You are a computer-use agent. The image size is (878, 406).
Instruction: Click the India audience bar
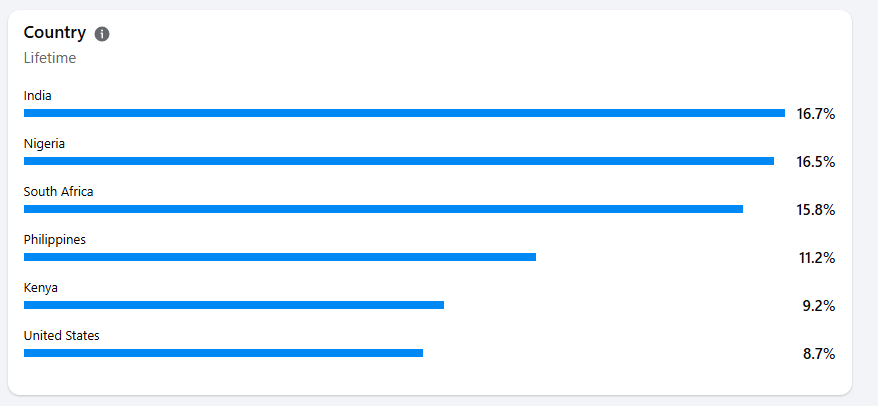click(404, 113)
